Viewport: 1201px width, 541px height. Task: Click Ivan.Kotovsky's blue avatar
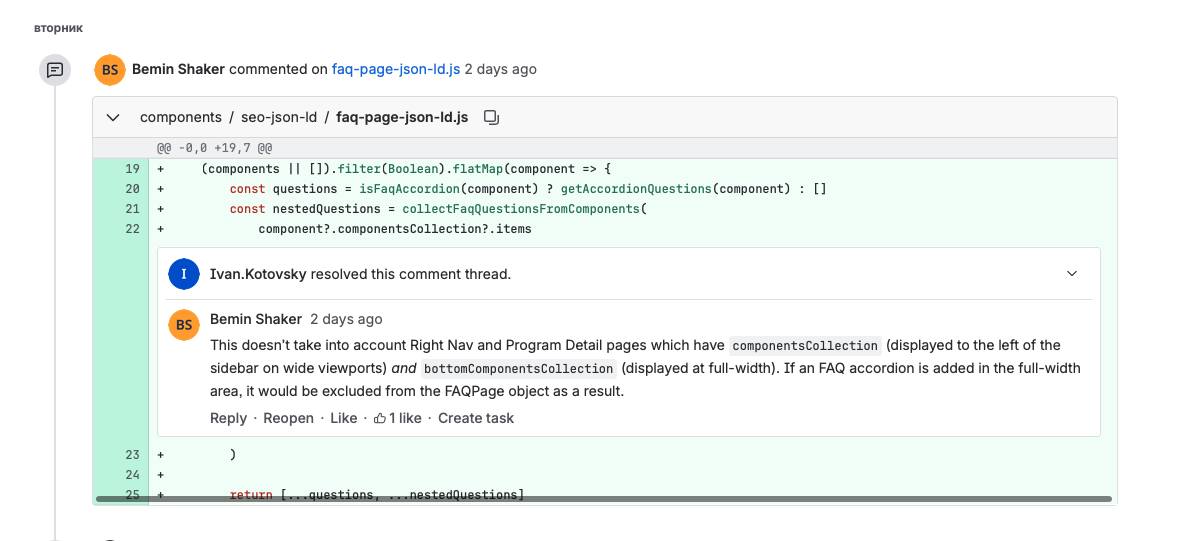184,274
